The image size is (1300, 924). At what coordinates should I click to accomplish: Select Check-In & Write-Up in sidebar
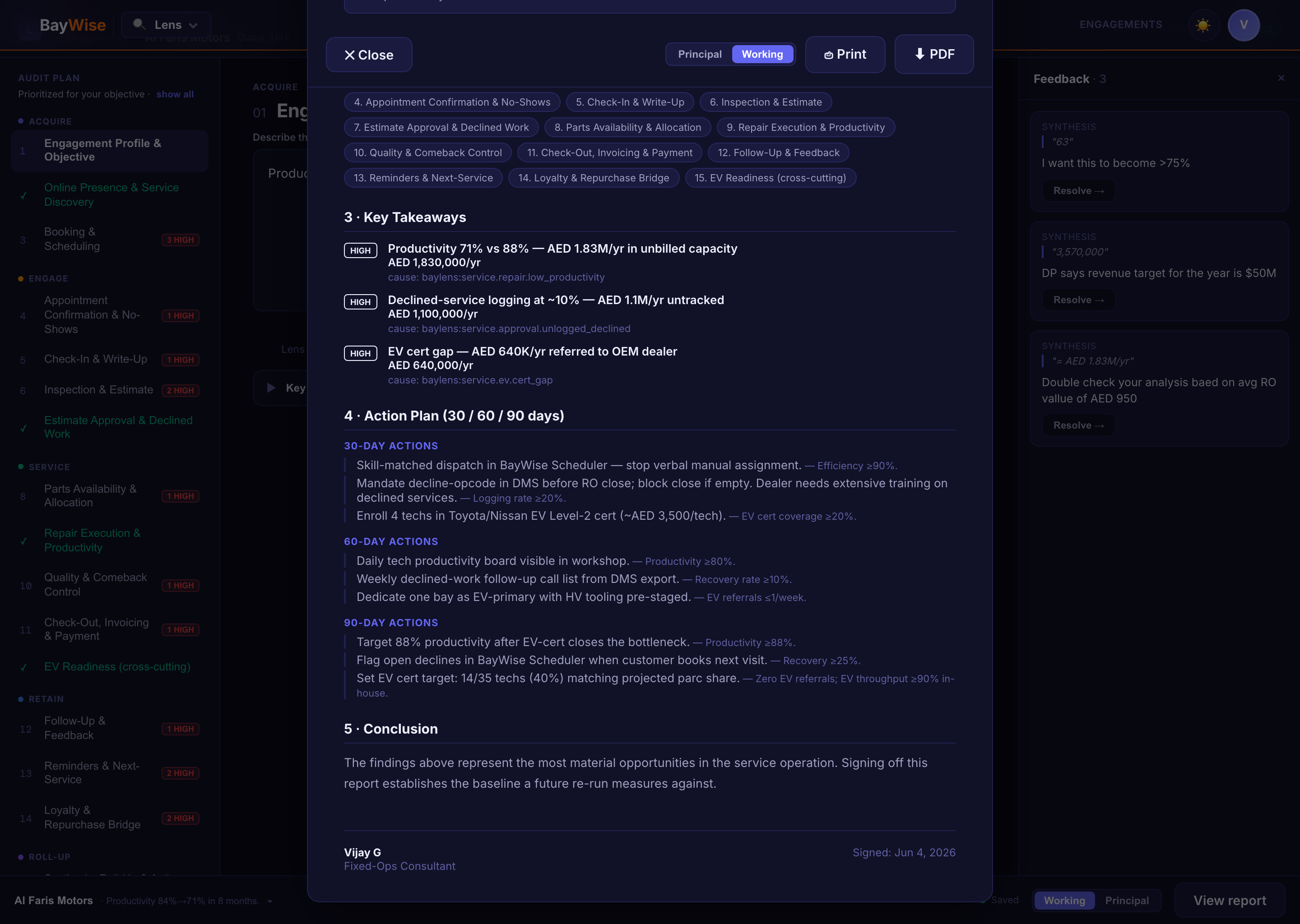(110, 360)
